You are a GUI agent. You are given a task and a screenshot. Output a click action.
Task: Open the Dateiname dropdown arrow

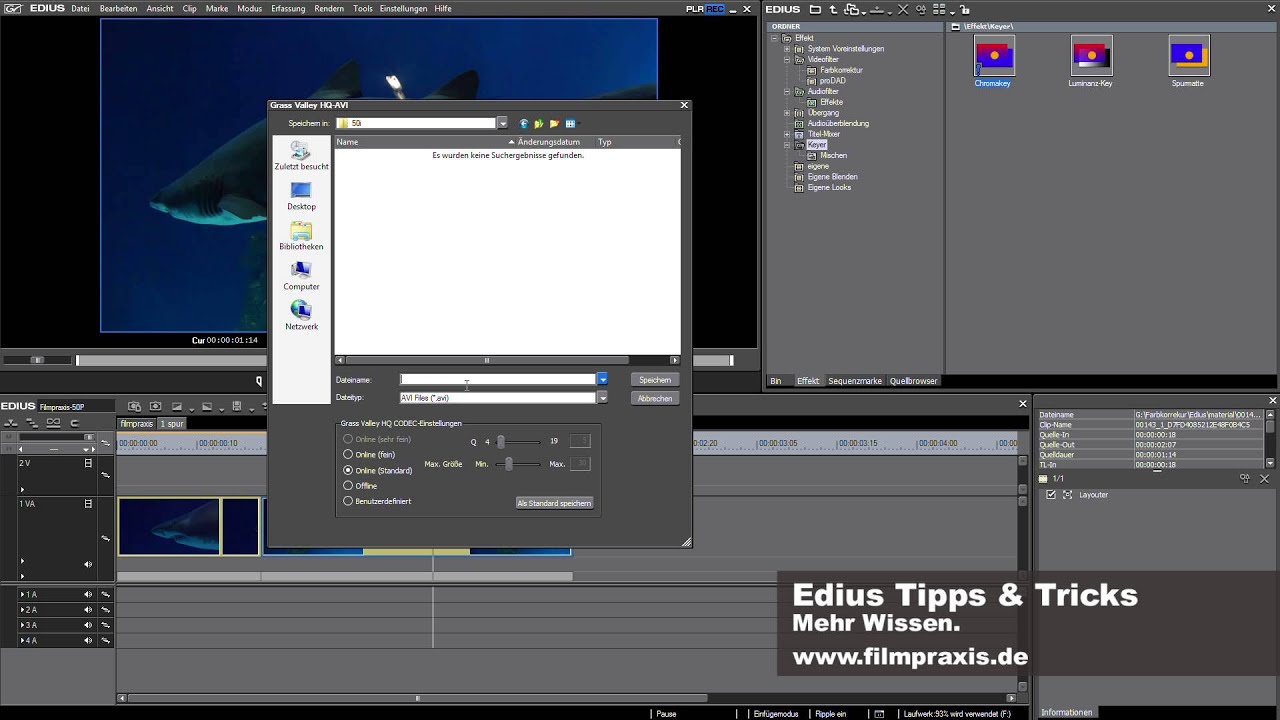pos(602,380)
